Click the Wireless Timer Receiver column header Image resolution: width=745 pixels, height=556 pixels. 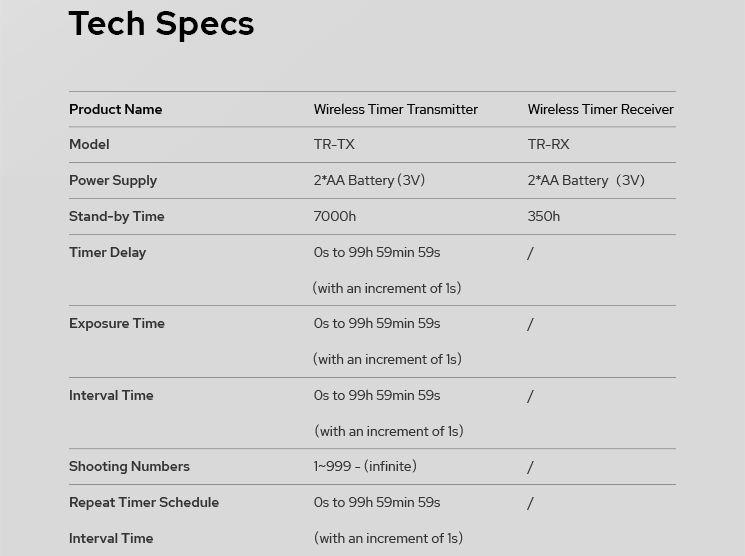click(600, 109)
